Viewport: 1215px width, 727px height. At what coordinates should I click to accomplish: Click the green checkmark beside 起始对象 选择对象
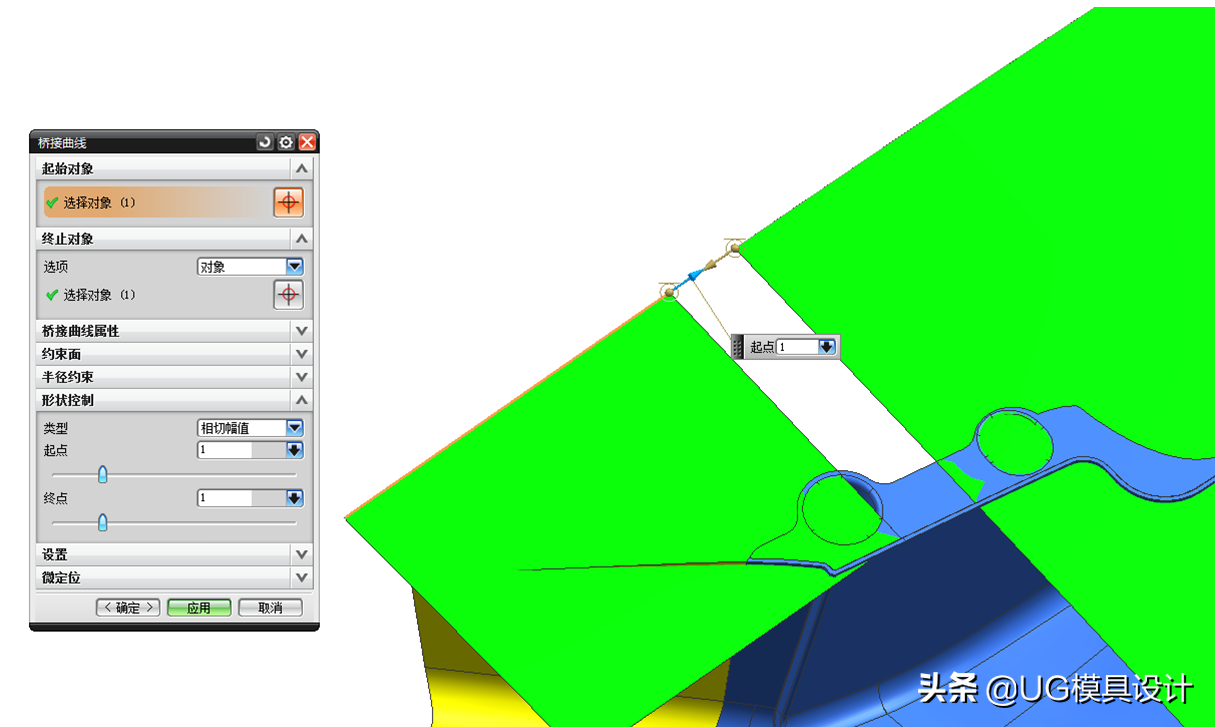(x=53, y=202)
